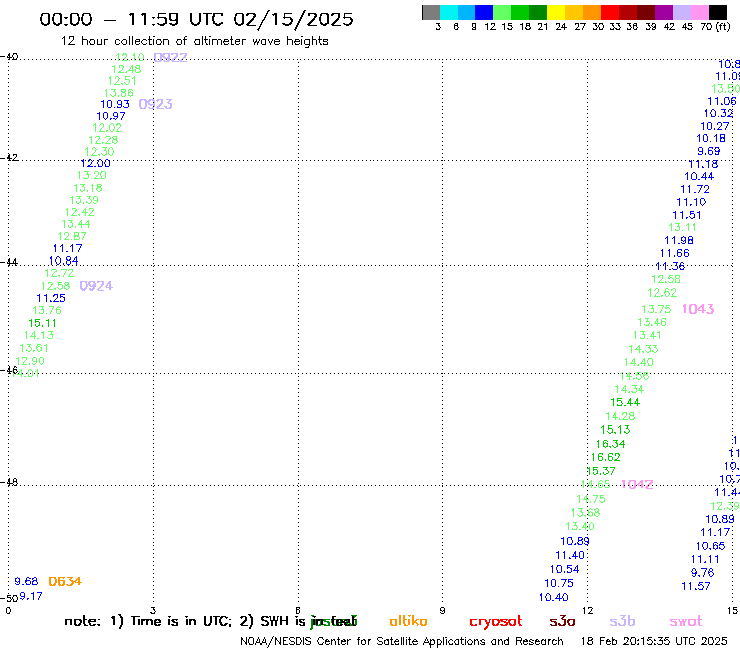Click the 11.72 wave height value

coord(695,189)
